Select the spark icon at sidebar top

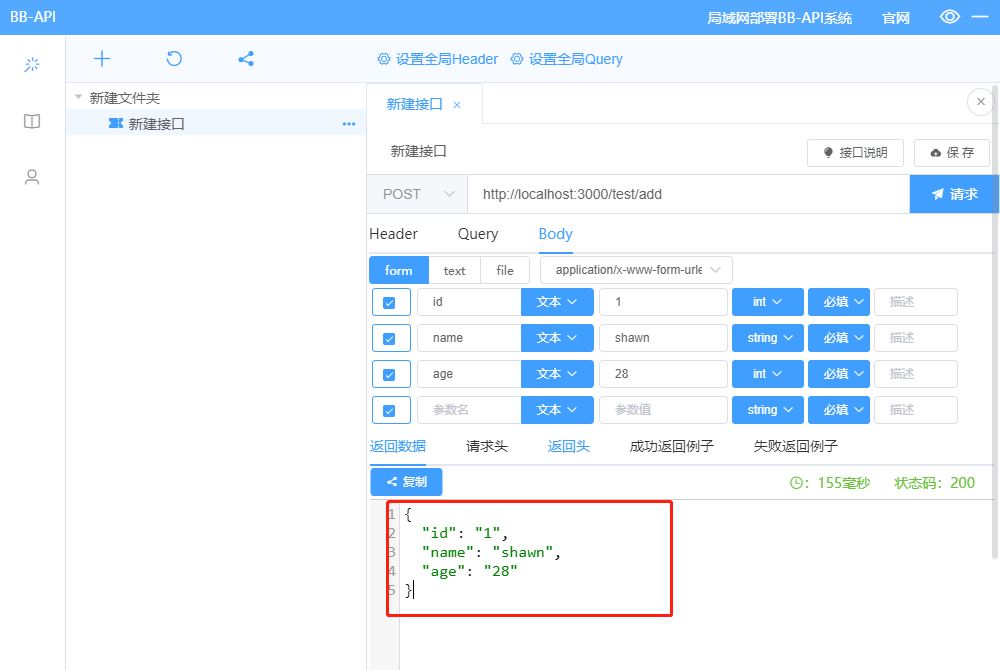click(x=31, y=64)
